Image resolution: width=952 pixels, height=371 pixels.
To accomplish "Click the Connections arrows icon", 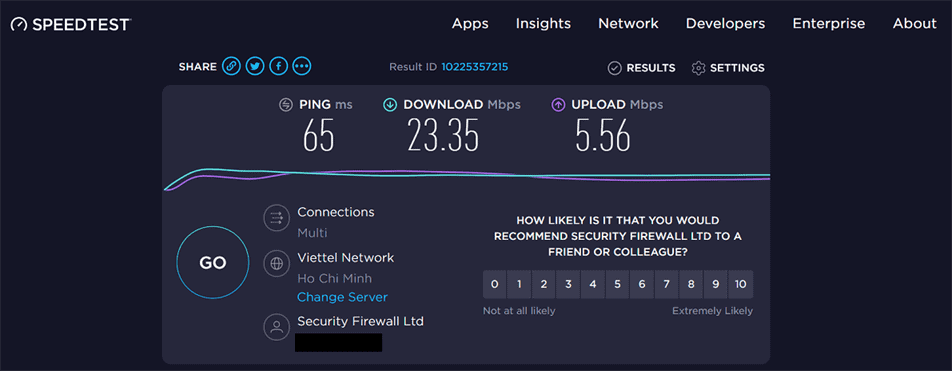I will pyautogui.click(x=277, y=218).
